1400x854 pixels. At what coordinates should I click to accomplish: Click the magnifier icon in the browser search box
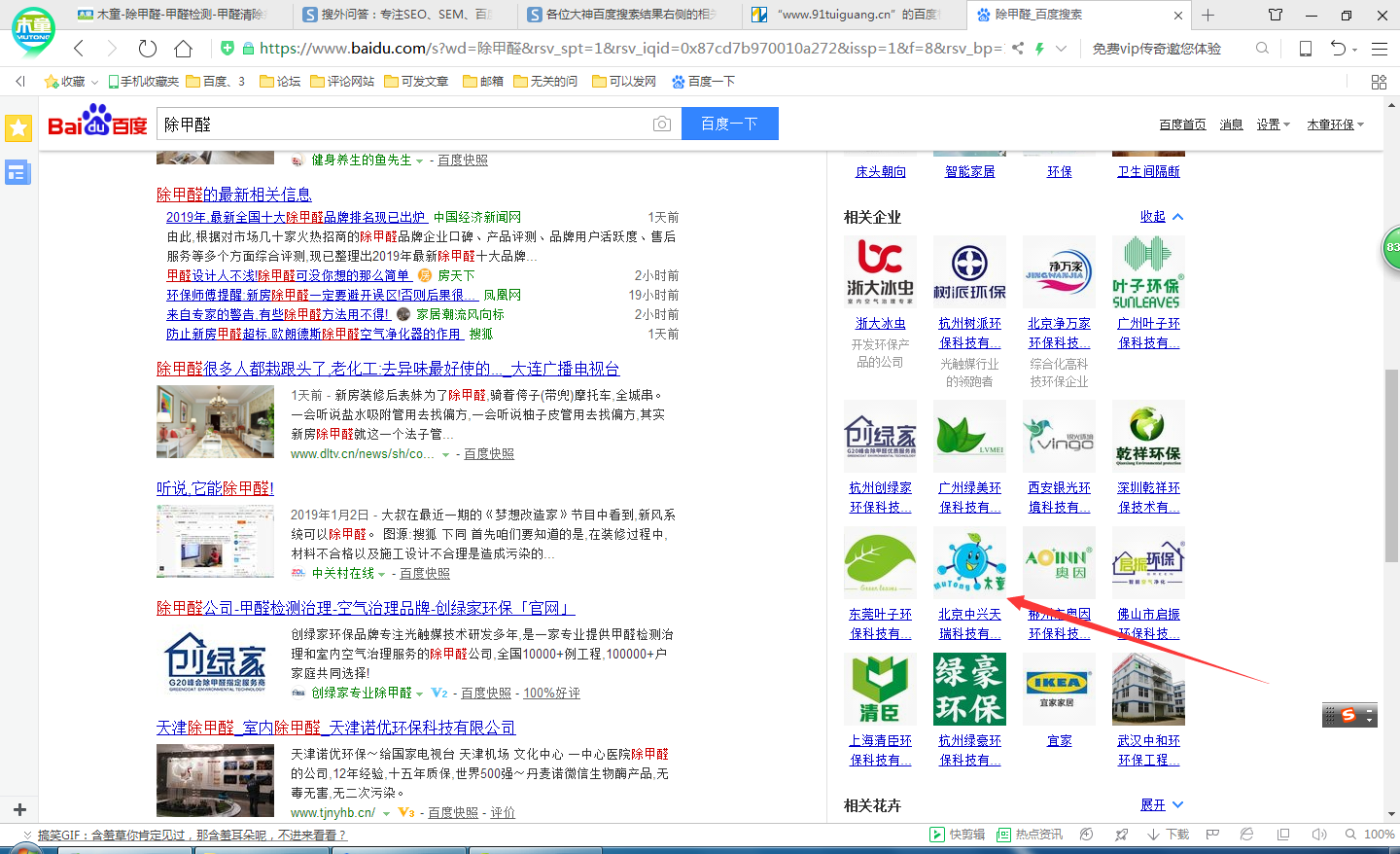tap(1262, 48)
